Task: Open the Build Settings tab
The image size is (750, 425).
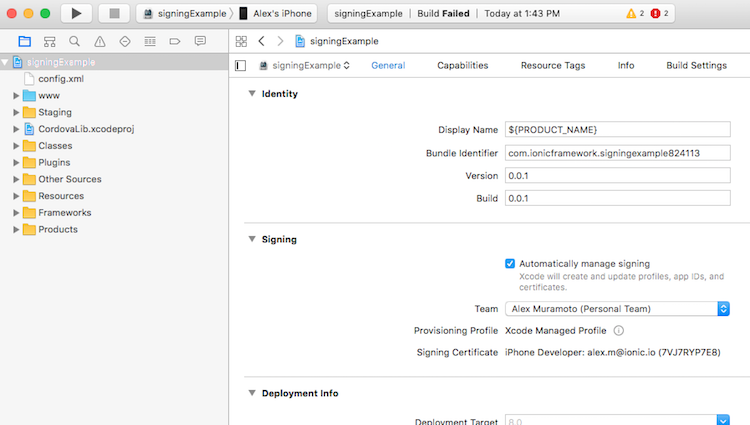Action: (696, 66)
